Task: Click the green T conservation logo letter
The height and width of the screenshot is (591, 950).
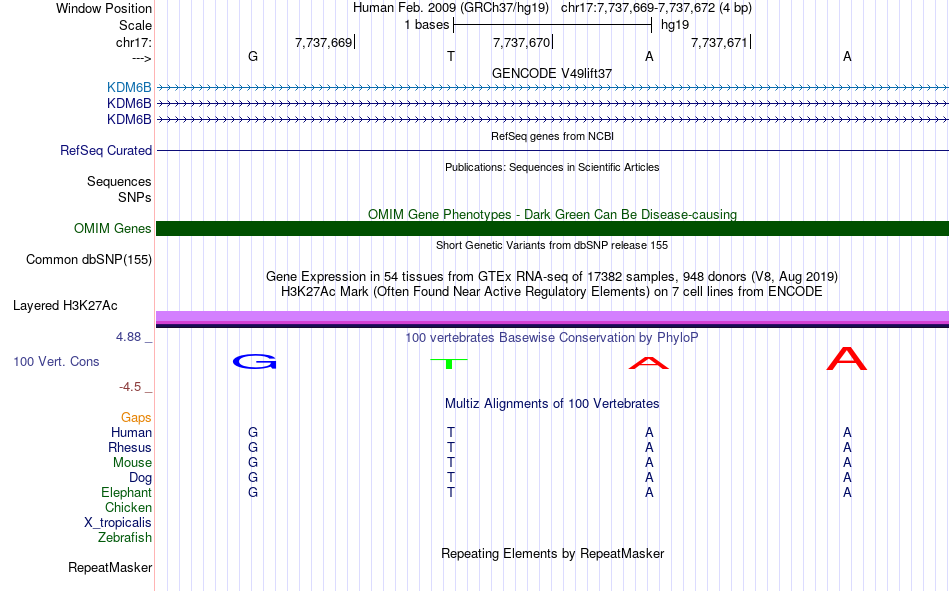Action: click(x=449, y=363)
